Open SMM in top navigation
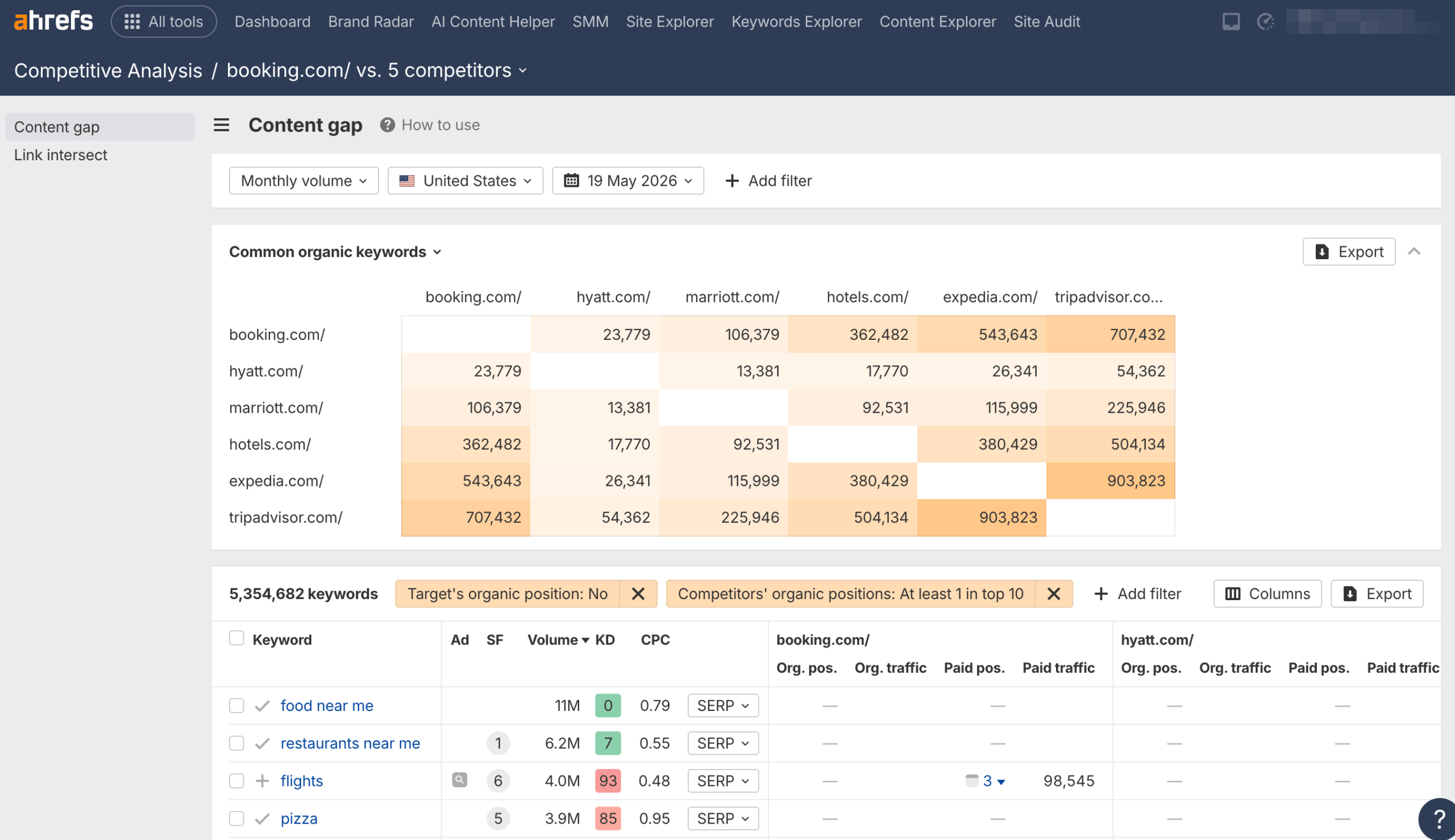The image size is (1455, 840). [x=590, y=22]
